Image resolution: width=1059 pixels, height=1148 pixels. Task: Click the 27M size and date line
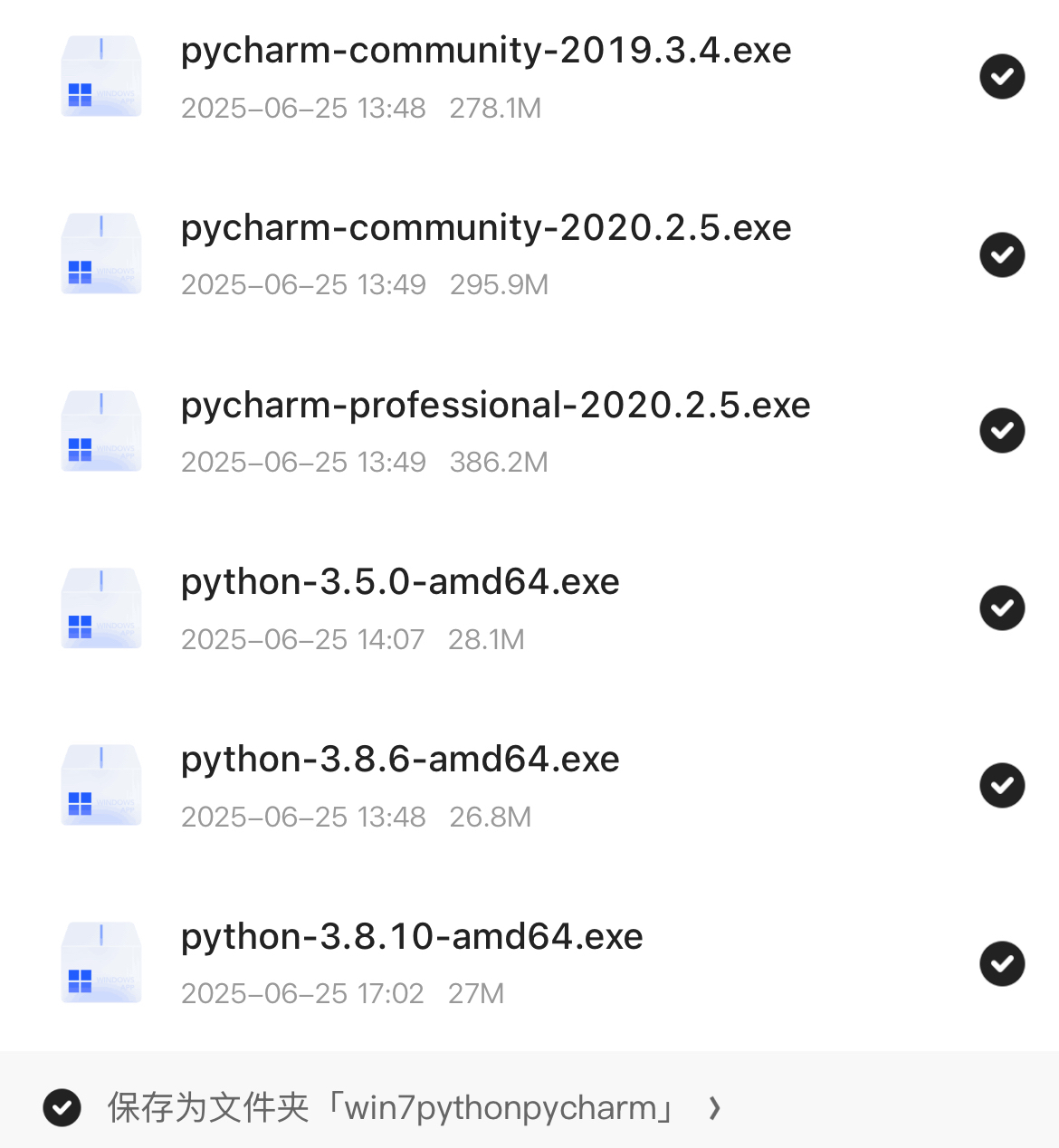click(x=343, y=993)
